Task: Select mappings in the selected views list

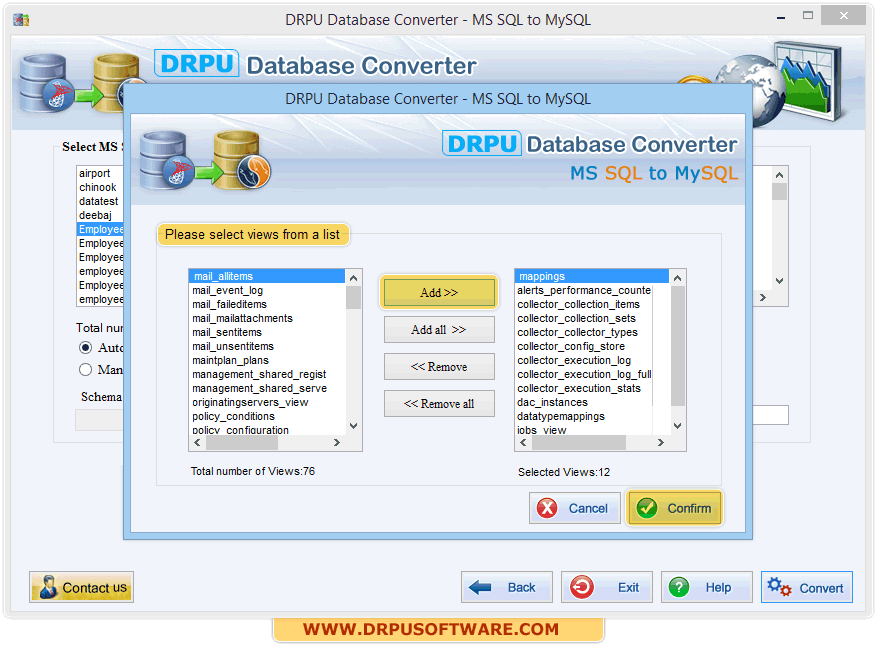Action: pos(592,276)
